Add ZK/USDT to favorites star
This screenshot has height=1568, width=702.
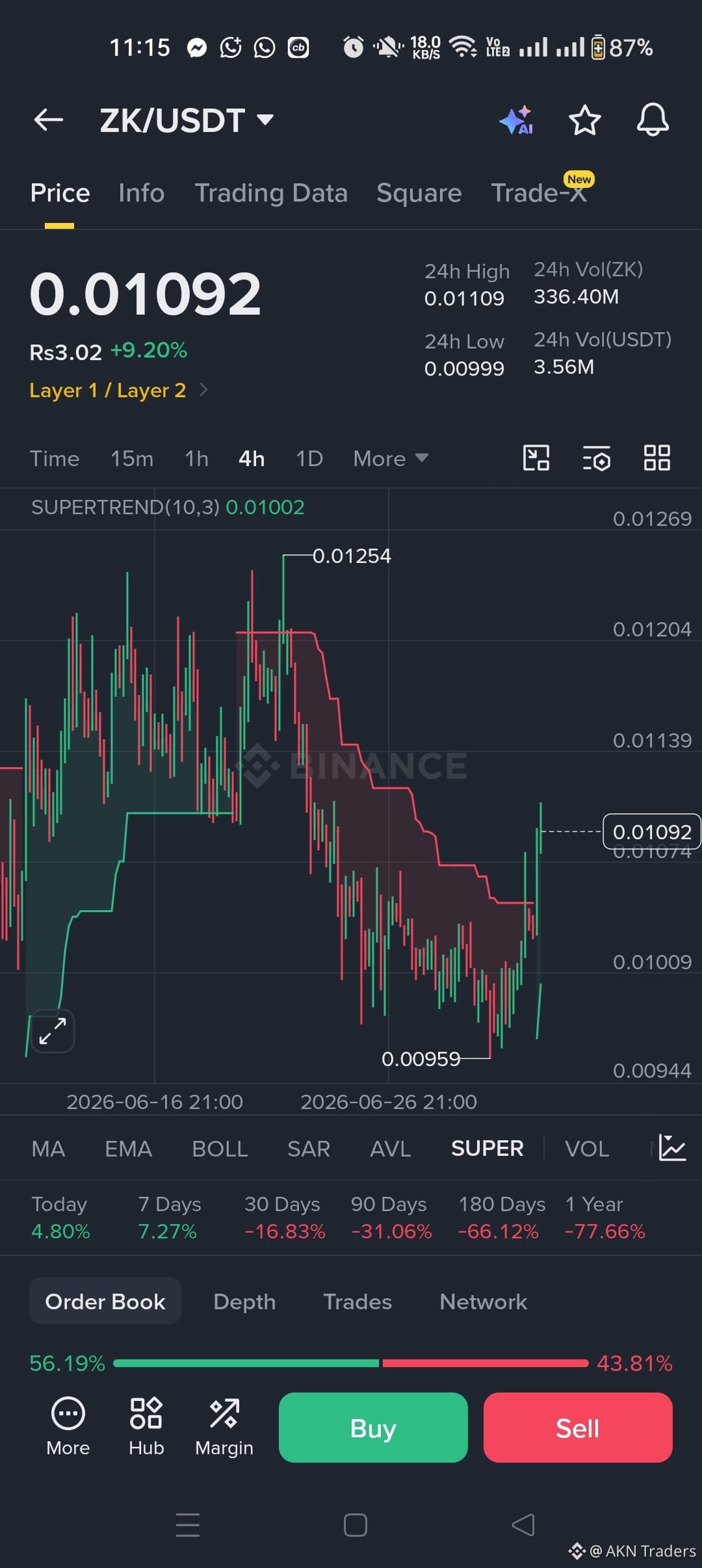(x=584, y=120)
